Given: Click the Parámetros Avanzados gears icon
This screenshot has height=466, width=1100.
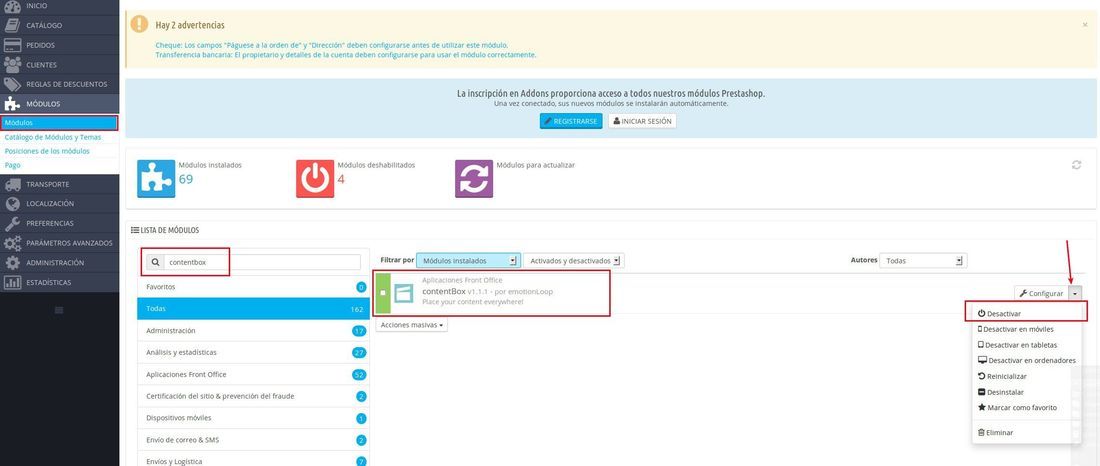Looking at the screenshot, I should click(13, 243).
